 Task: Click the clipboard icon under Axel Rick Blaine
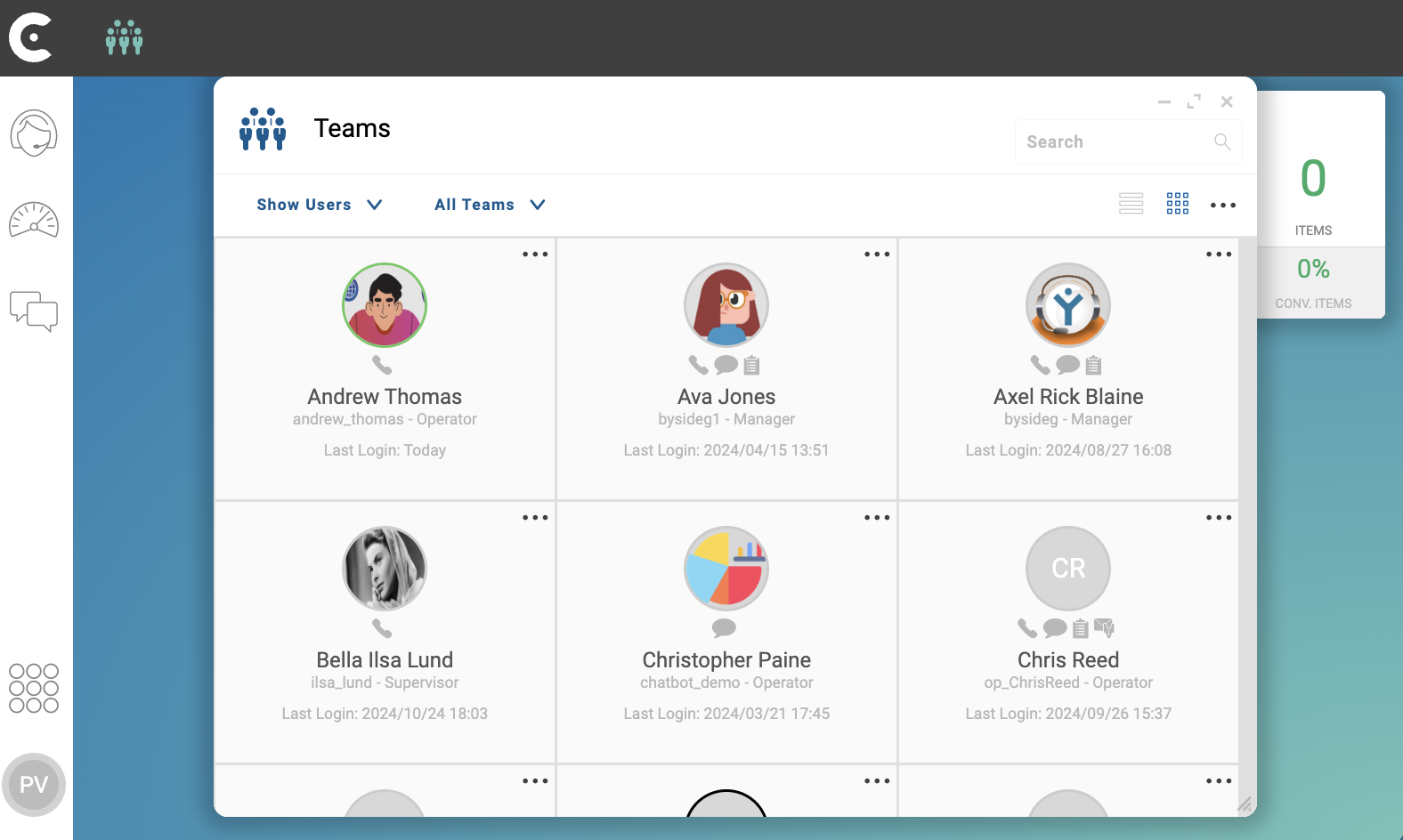click(x=1094, y=365)
